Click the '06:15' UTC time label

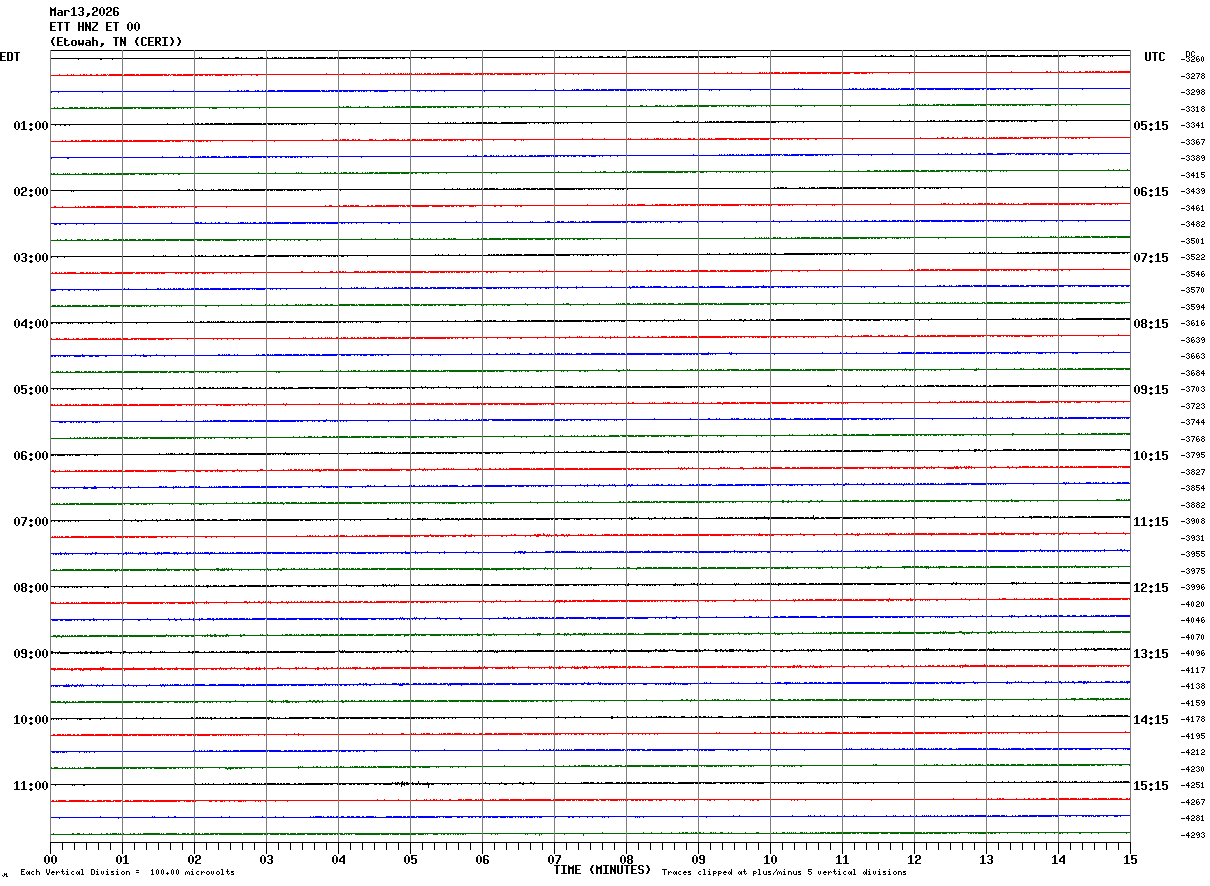1151,192
